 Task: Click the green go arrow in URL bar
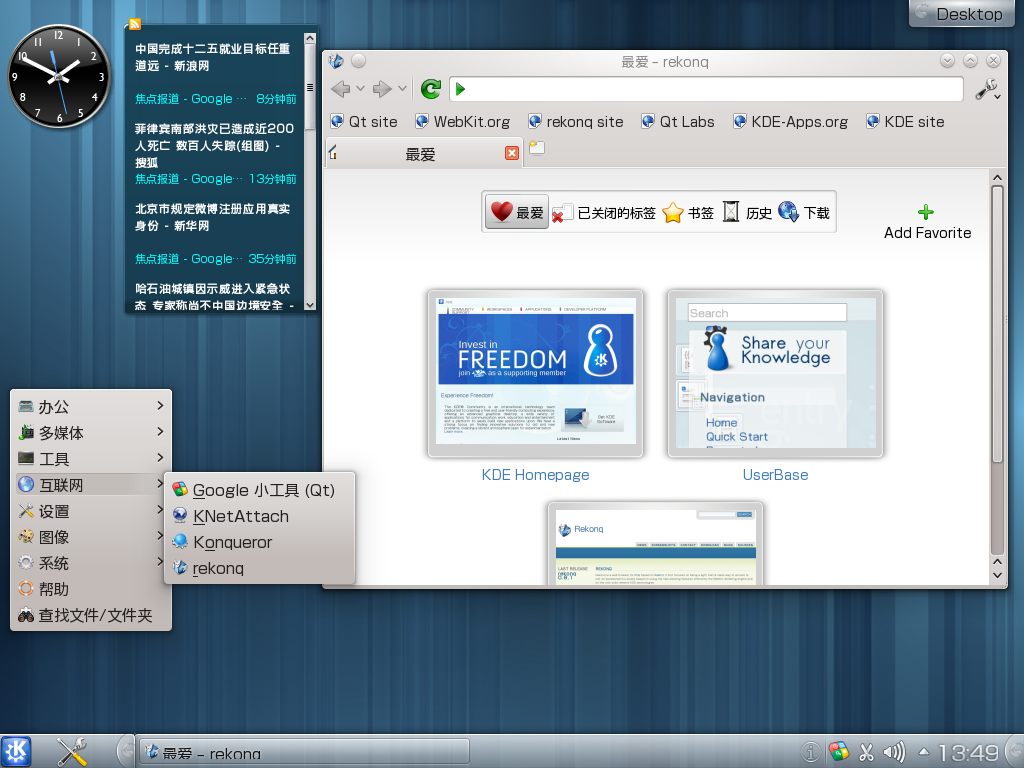click(460, 89)
